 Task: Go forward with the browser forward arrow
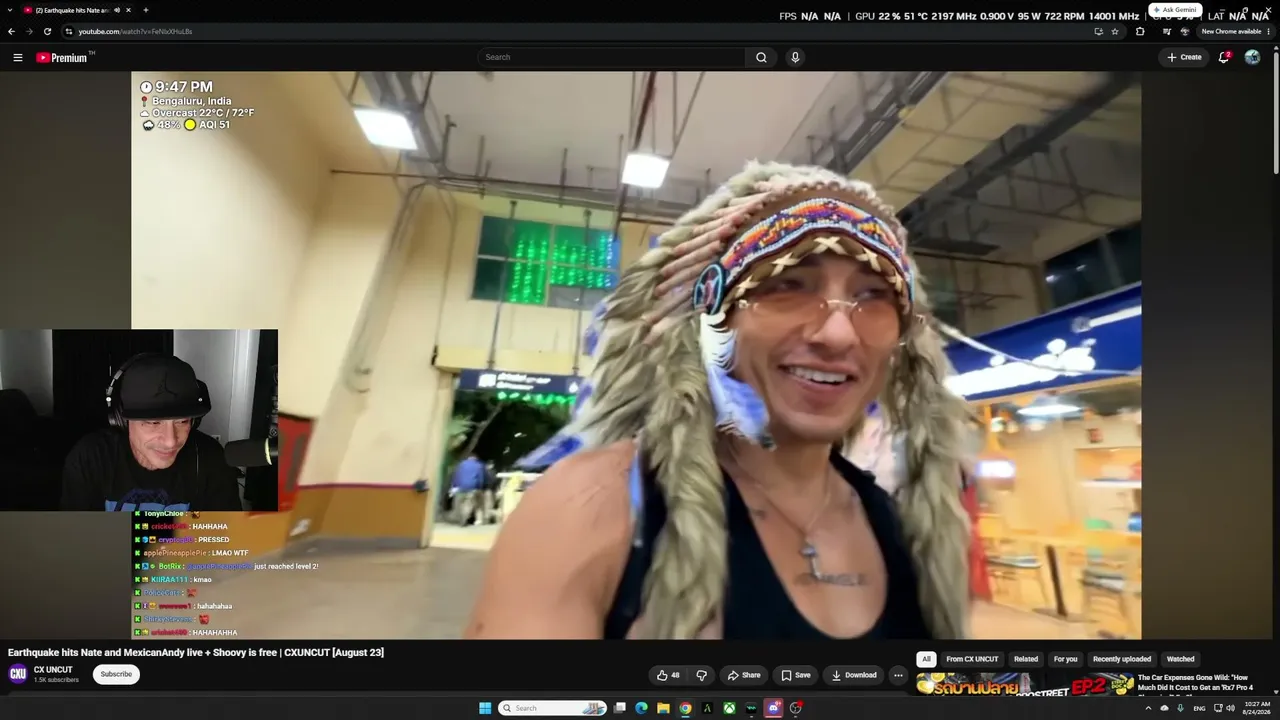coord(29,31)
